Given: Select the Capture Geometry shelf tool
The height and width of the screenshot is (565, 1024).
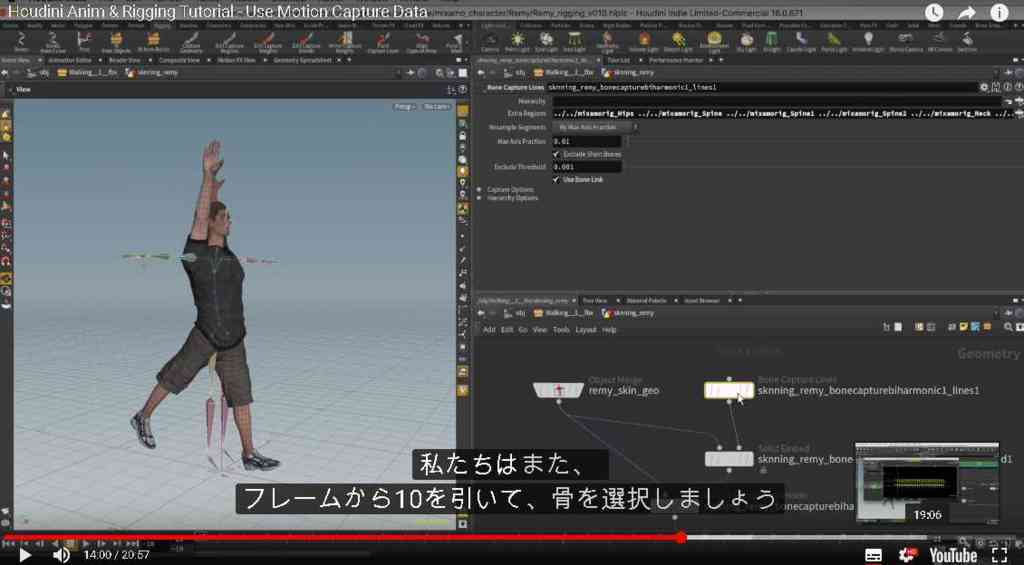Looking at the screenshot, I should [191, 42].
